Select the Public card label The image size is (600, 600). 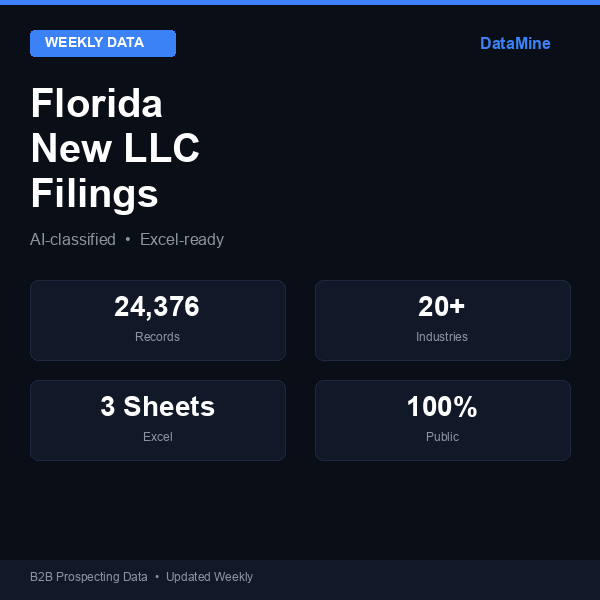tap(442, 437)
